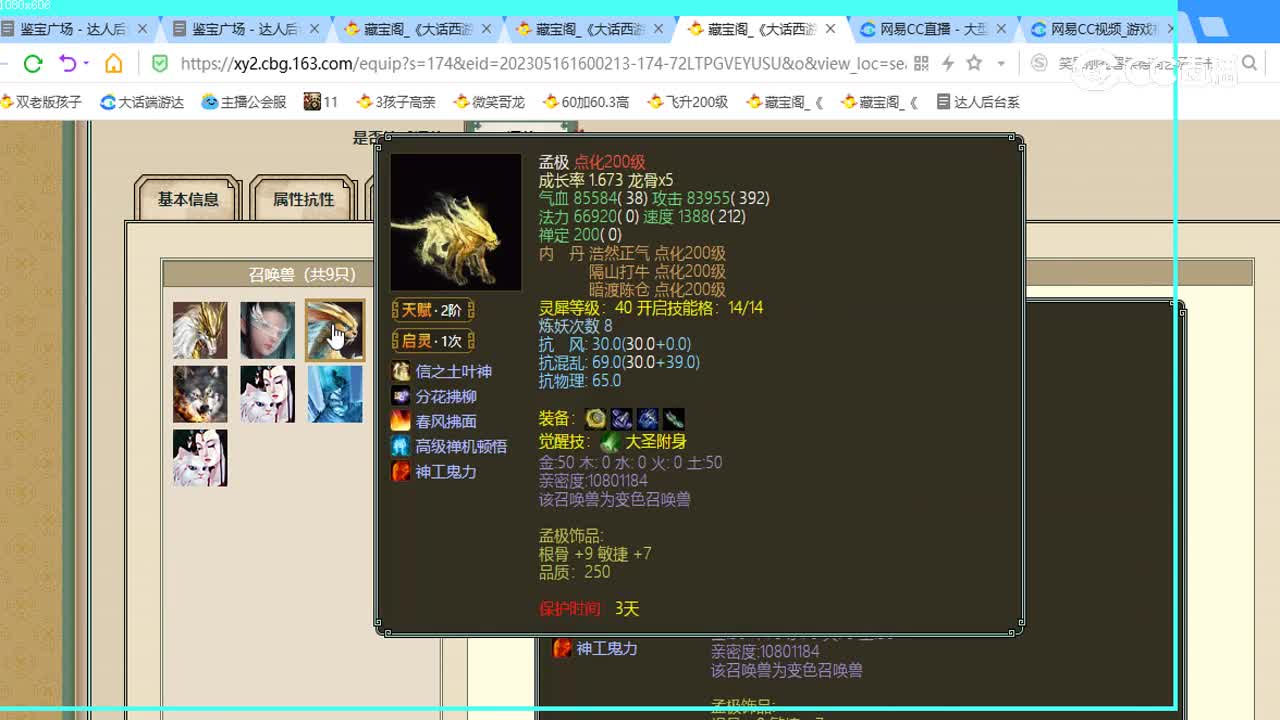
Task: Go back with the purple undo arrow
Action: [67, 64]
